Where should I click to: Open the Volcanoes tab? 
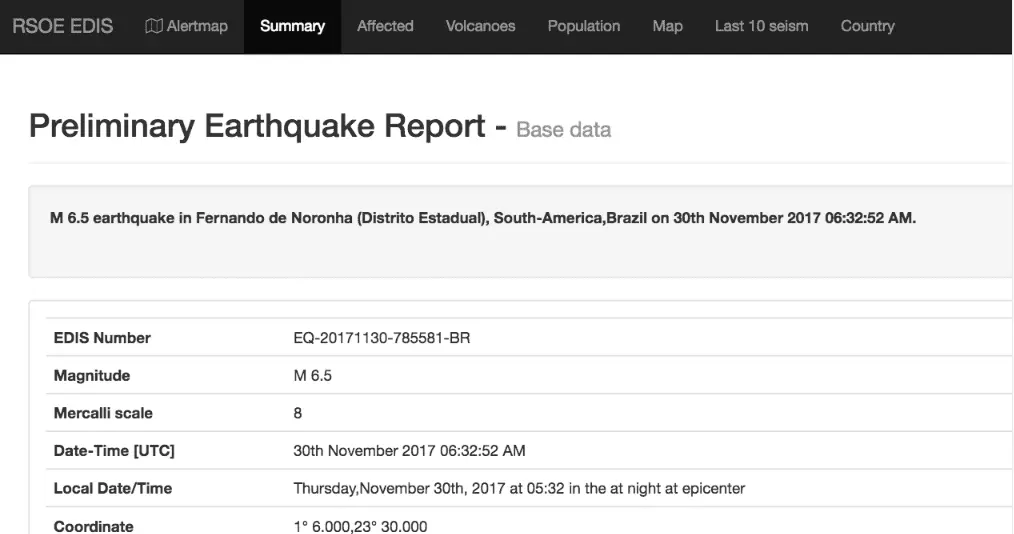[x=480, y=26]
